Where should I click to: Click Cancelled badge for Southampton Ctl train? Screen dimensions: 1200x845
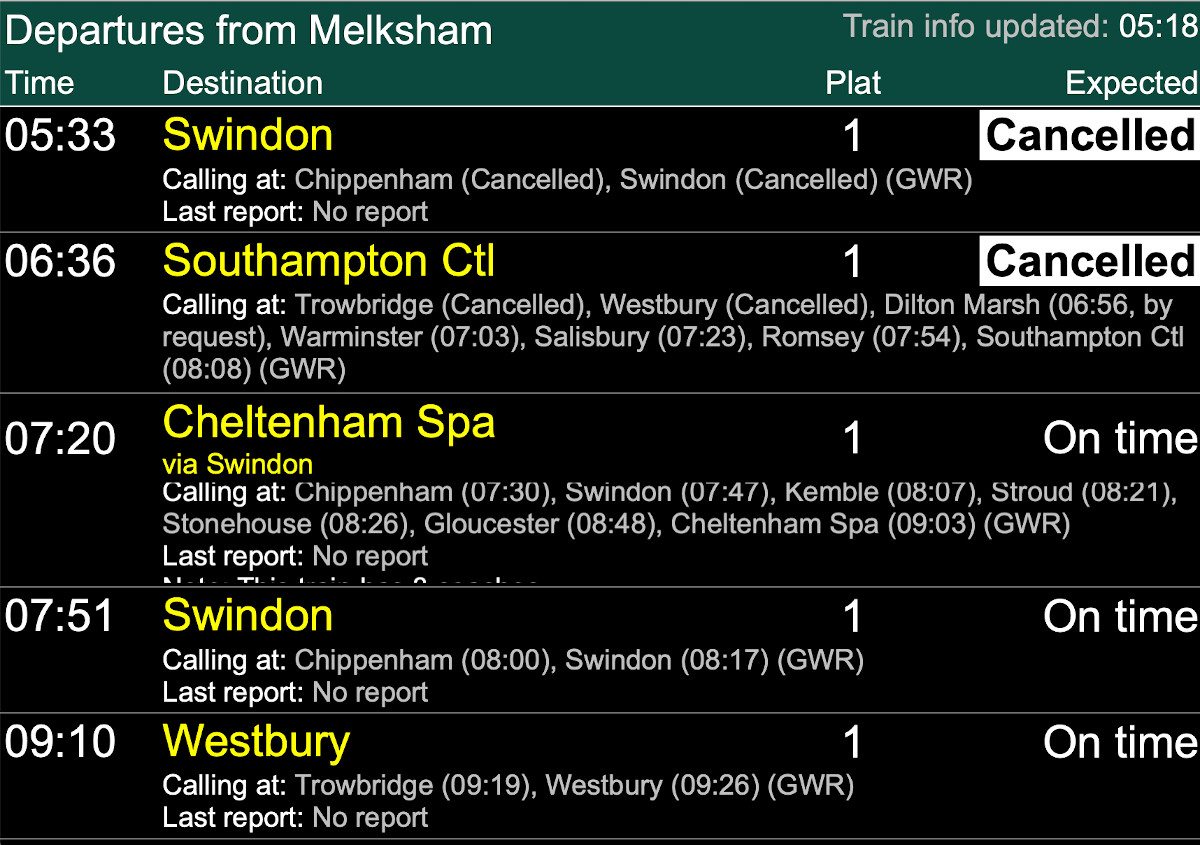1089,261
